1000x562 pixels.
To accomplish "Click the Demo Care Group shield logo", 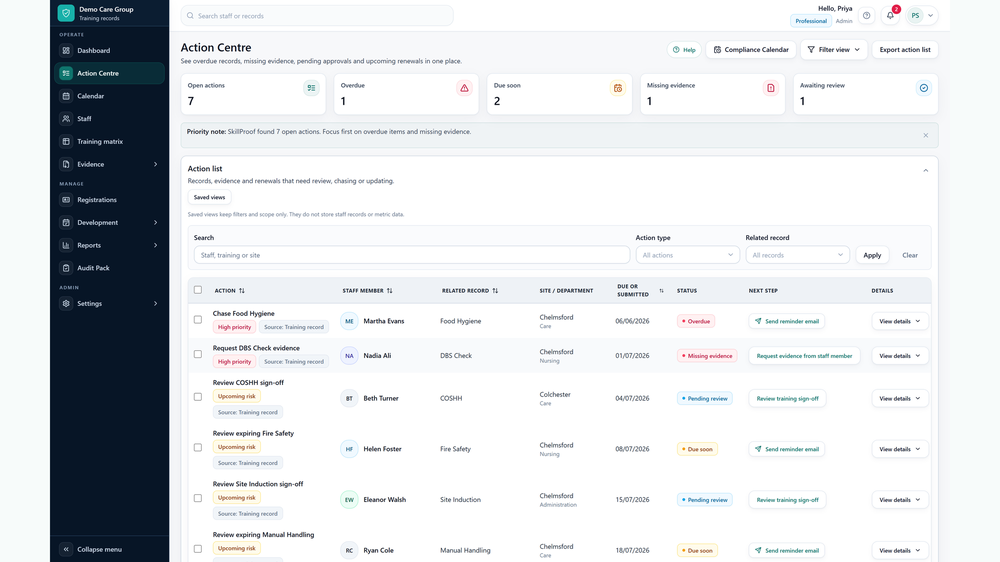I will 66,13.
